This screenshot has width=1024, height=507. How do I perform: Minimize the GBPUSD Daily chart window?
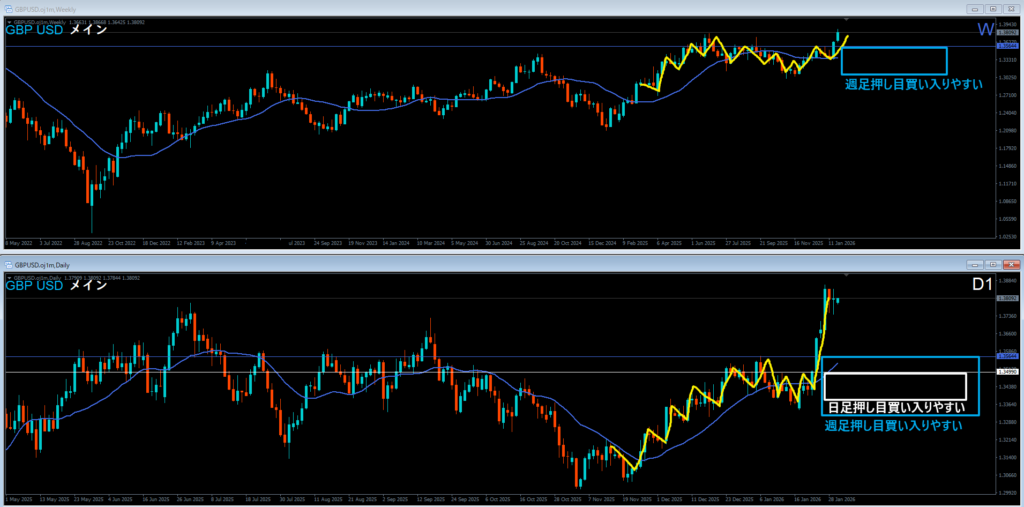point(973,263)
